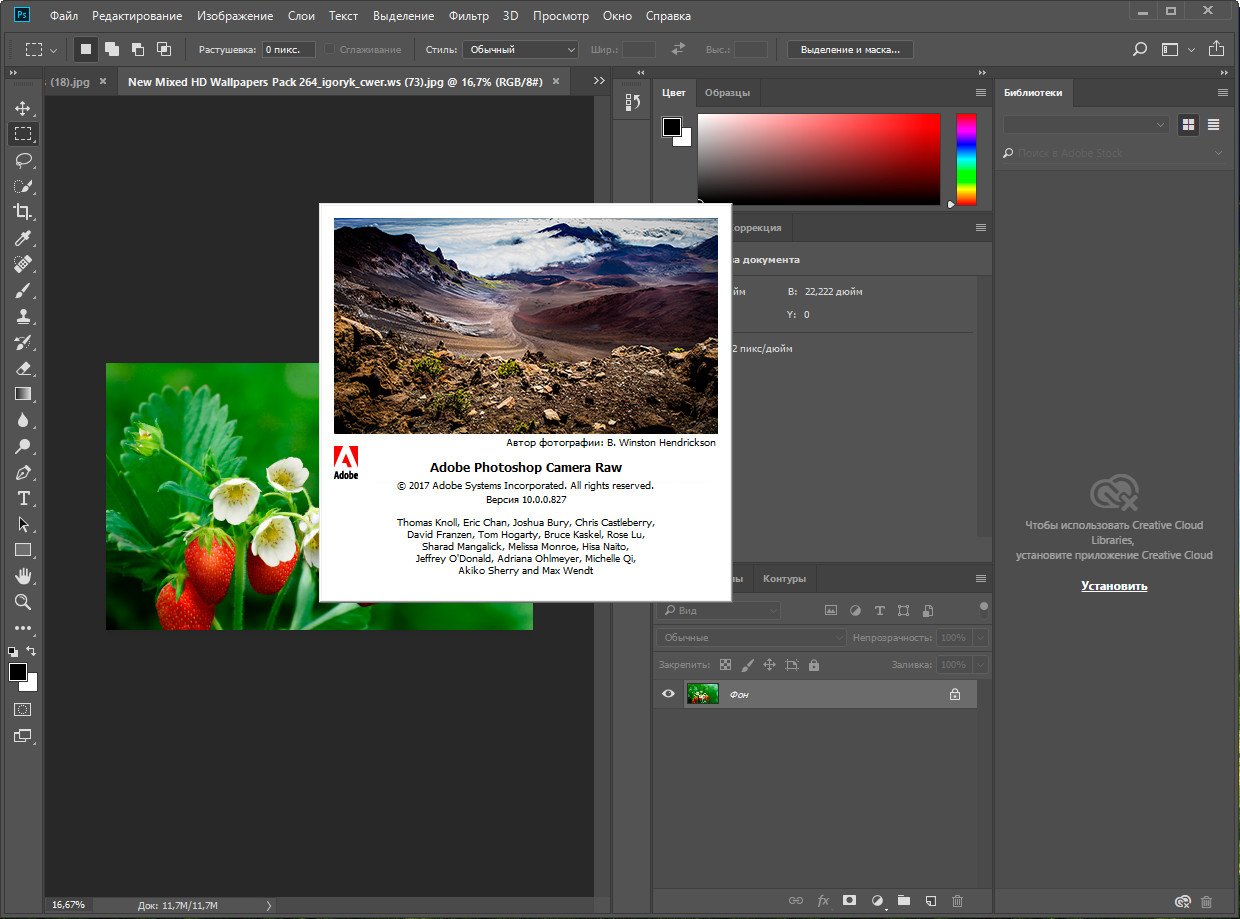Viewport: 1240px width, 919px height.
Task: Click the Выделение и маска button
Action: coord(850,49)
